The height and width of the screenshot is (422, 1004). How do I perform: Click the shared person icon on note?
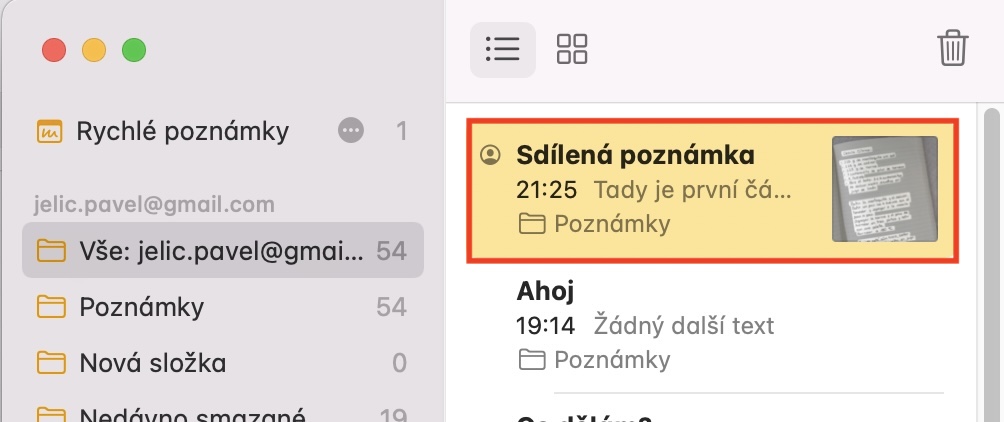click(490, 155)
